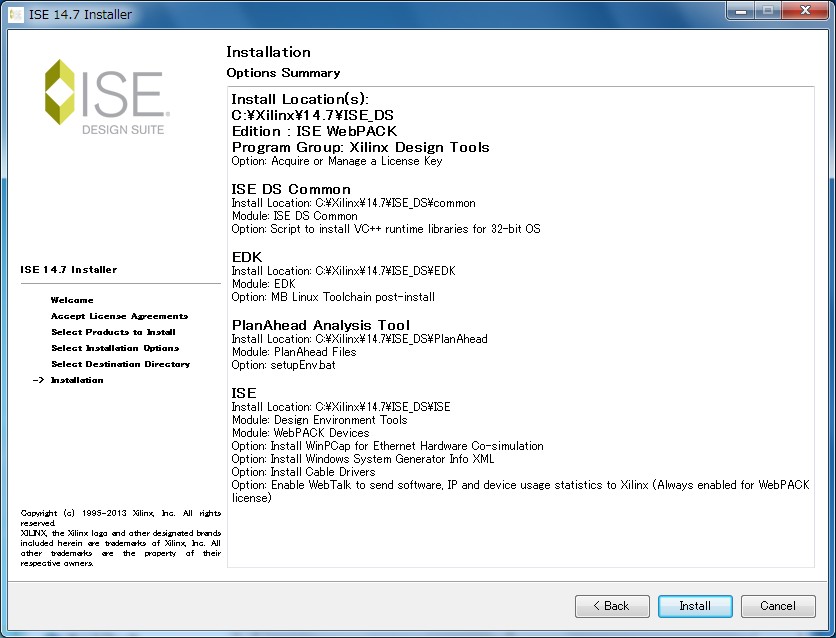This screenshot has height=638, width=836.
Task: Click the Module: ISE DS Common line
Action: [294, 216]
